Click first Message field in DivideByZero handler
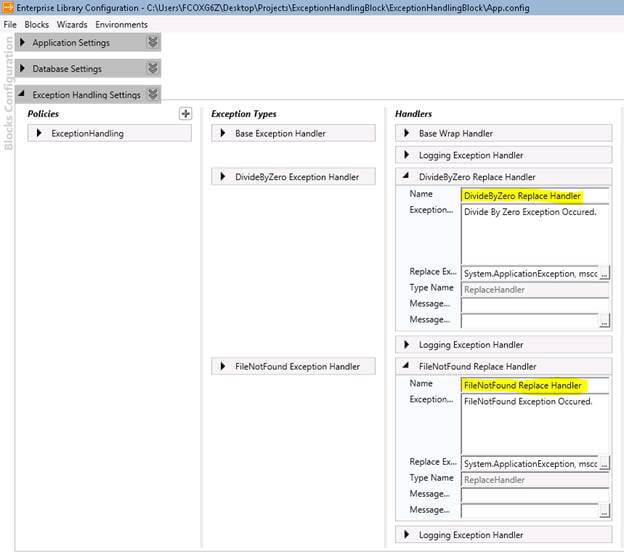The image size is (624, 554). [535, 305]
